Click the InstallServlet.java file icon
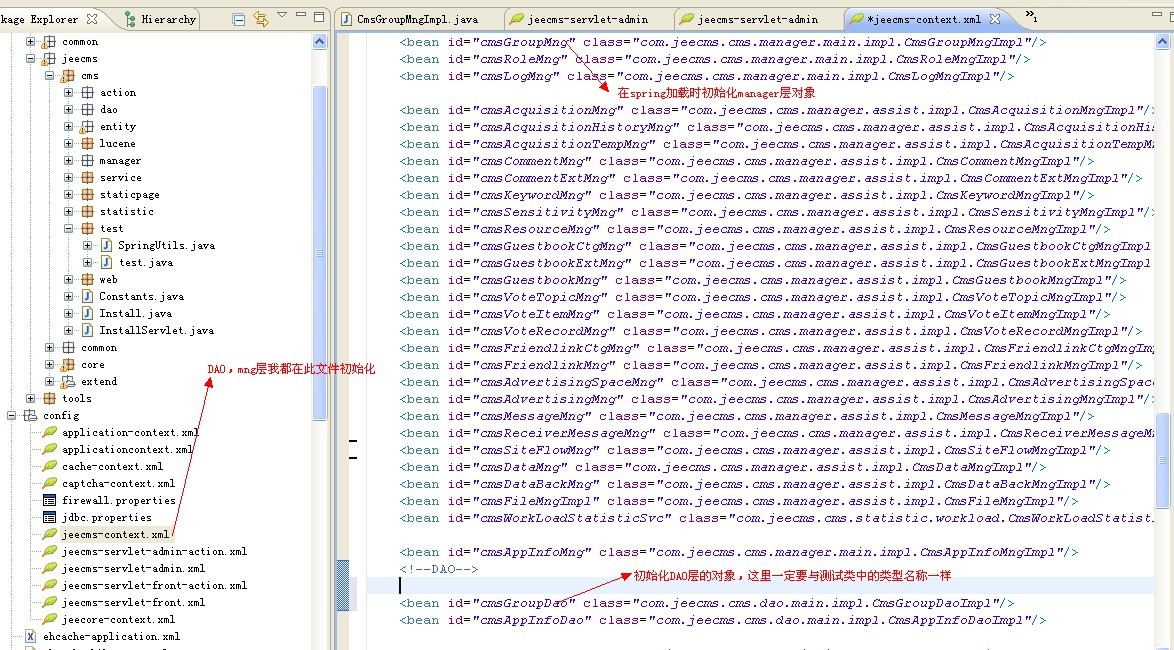The height and width of the screenshot is (650, 1174). pos(88,330)
